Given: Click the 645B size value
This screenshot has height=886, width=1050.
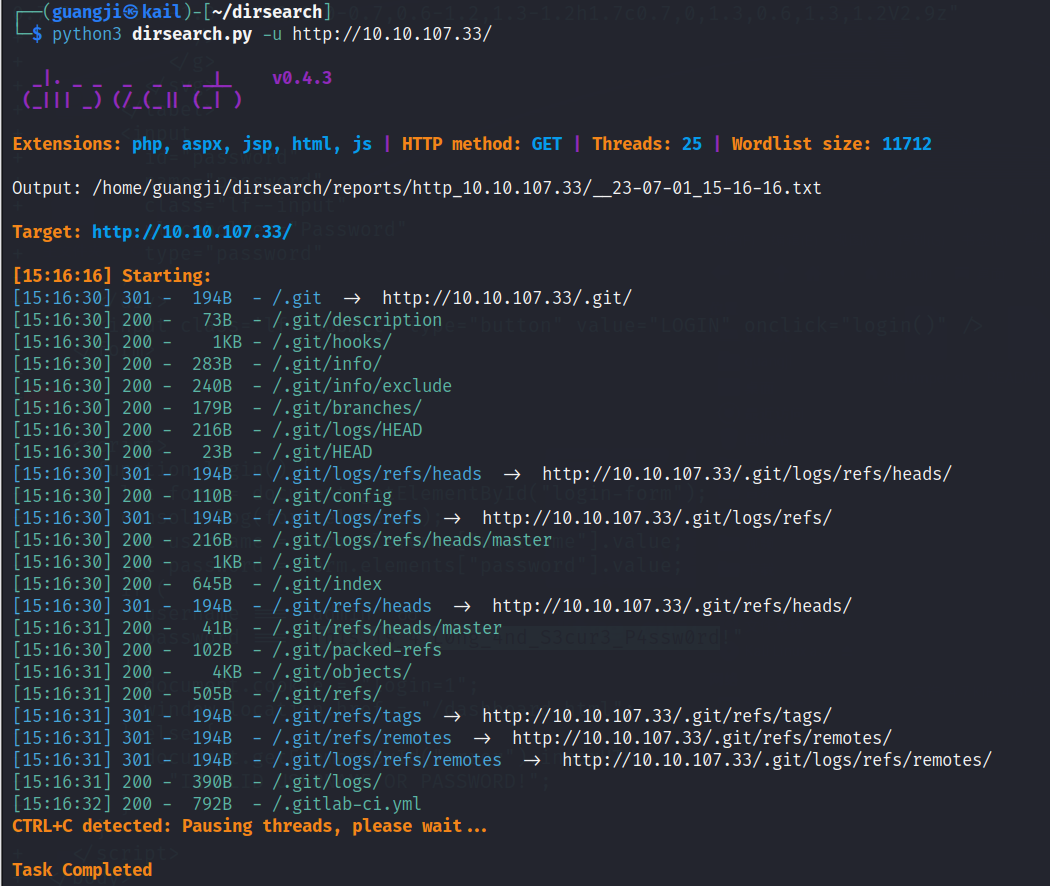Looking at the screenshot, I should tap(212, 584).
